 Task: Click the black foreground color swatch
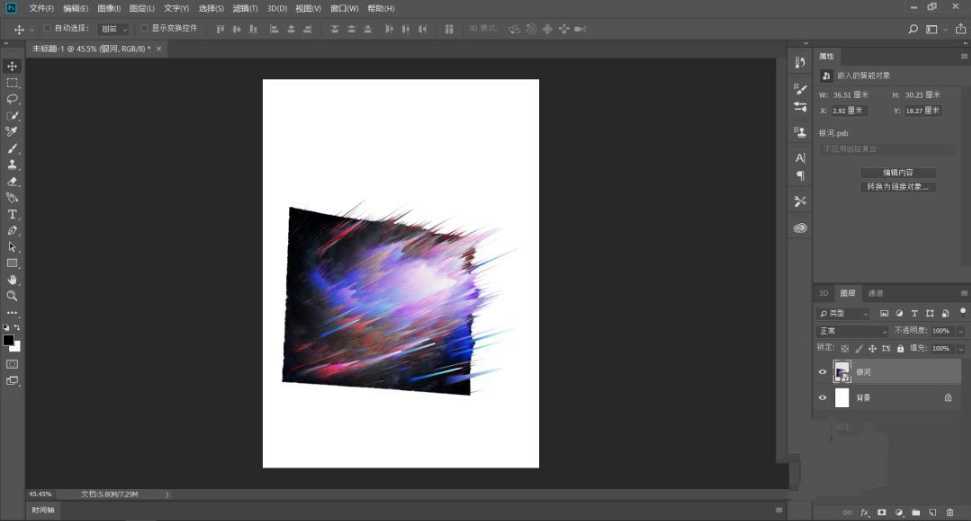pos(9,341)
